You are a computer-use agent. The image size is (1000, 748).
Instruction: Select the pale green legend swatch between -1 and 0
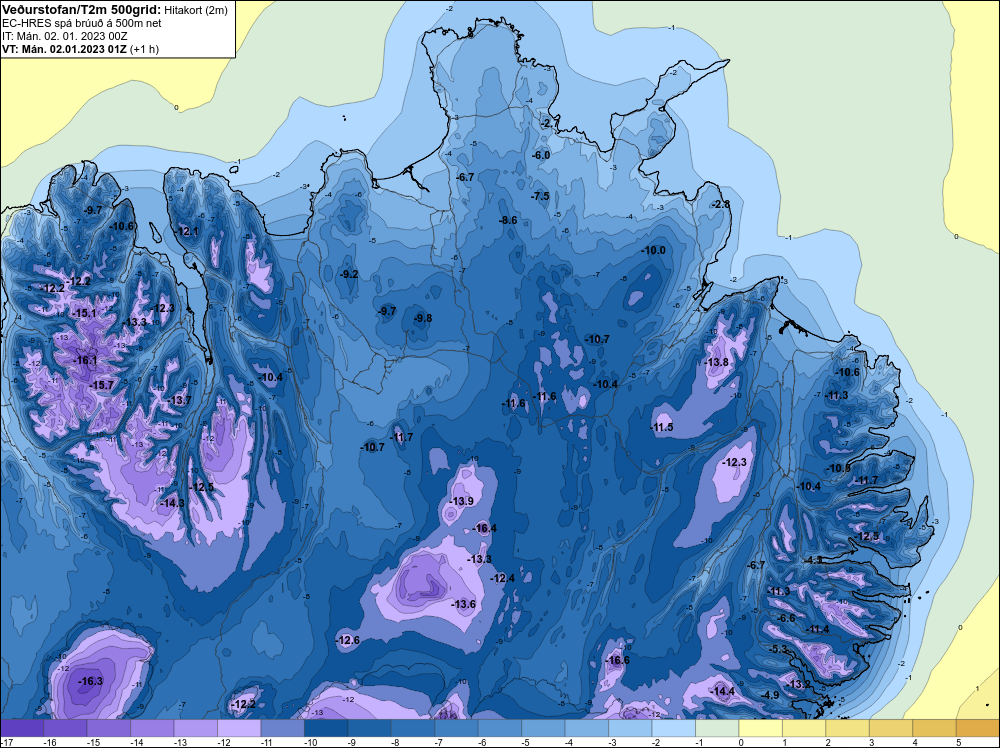717,728
